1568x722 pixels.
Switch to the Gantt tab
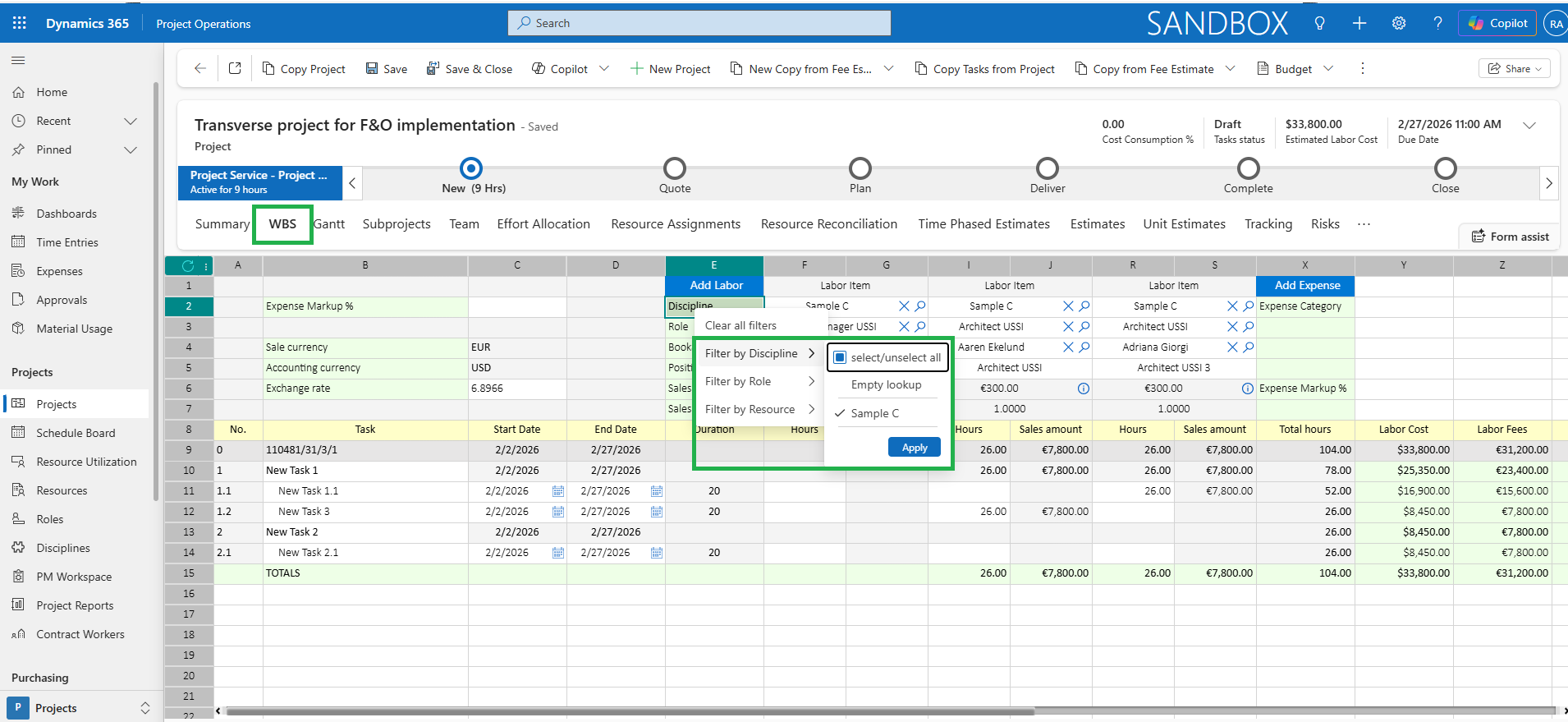coord(329,224)
